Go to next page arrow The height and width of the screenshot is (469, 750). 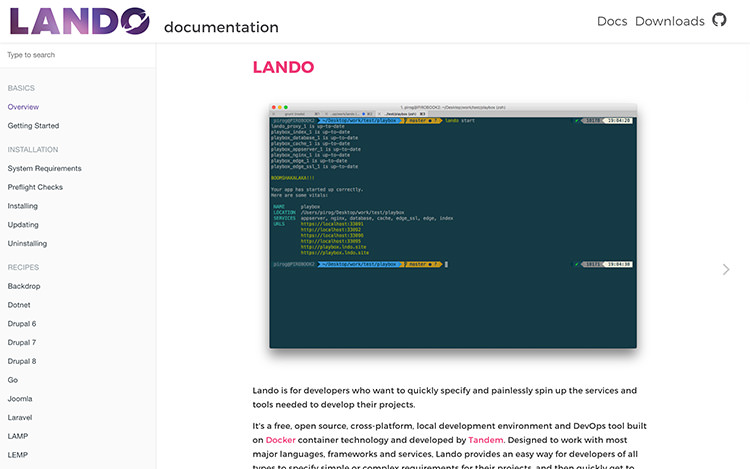[x=726, y=270]
